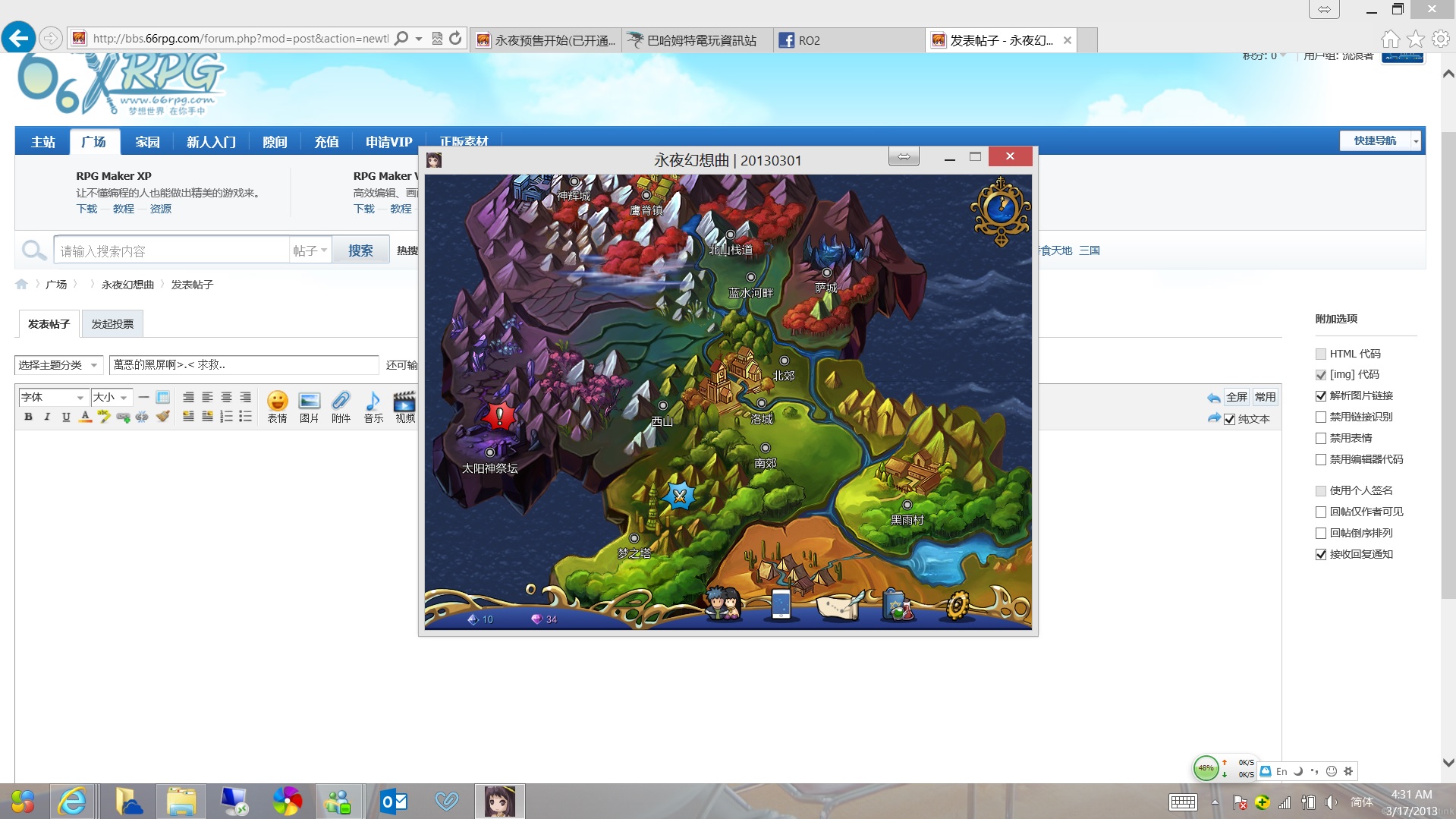Enable 禁用链接识别 option

1321,417
